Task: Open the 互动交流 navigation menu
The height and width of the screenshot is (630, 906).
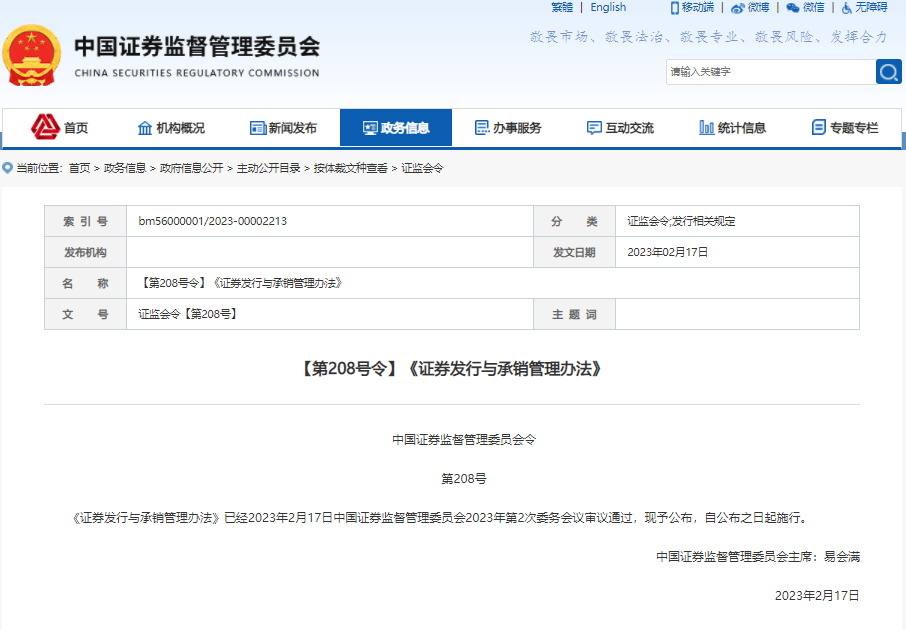Action: pyautogui.click(x=620, y=128)
